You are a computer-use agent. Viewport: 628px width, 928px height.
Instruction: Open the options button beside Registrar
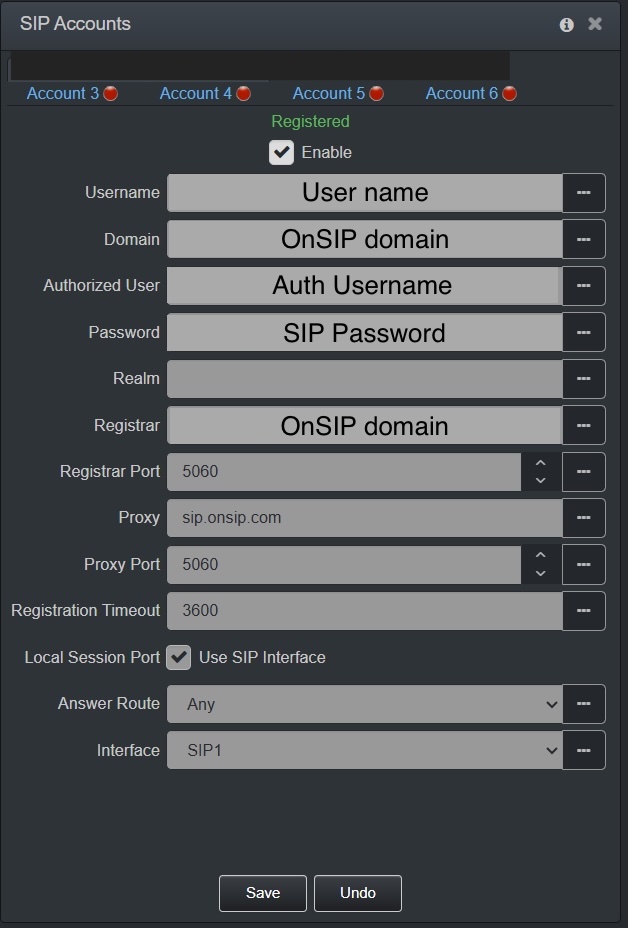(584, 426)
